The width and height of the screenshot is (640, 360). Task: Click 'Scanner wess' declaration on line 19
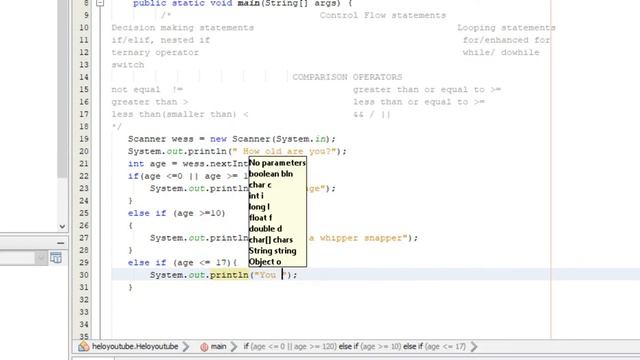click(x=161, y=139)
